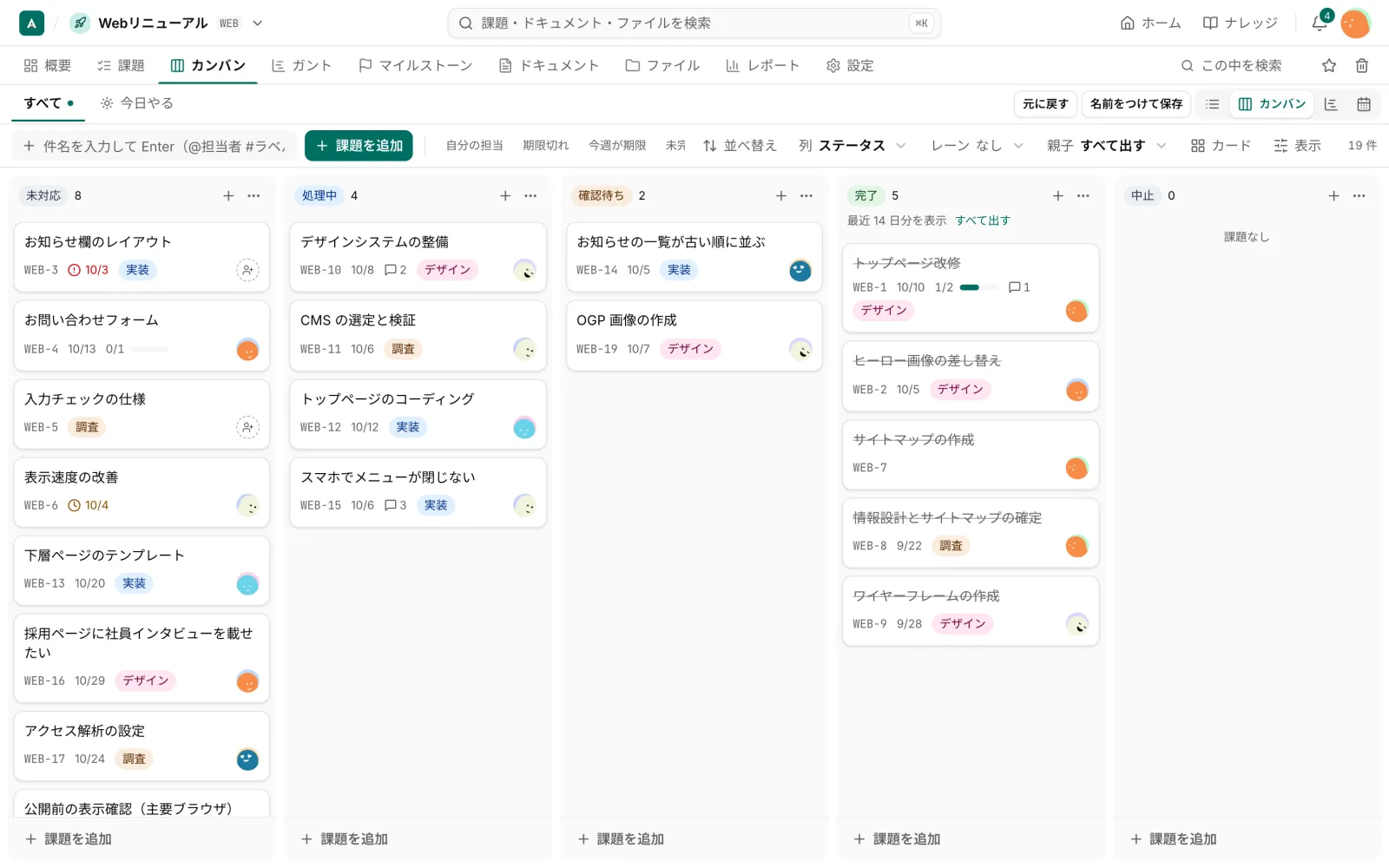Viewport: 1389px width, 868px height.
Task: Open 並べ替え sort options
Action: coord(740,146)
